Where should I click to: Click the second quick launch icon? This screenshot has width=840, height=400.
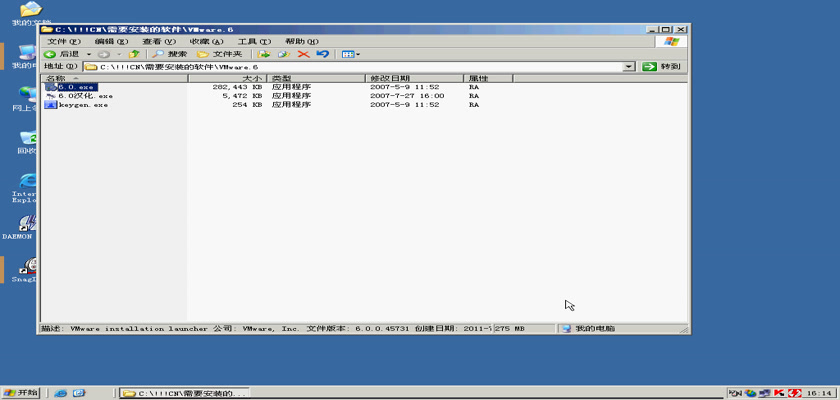pos(79,393)
